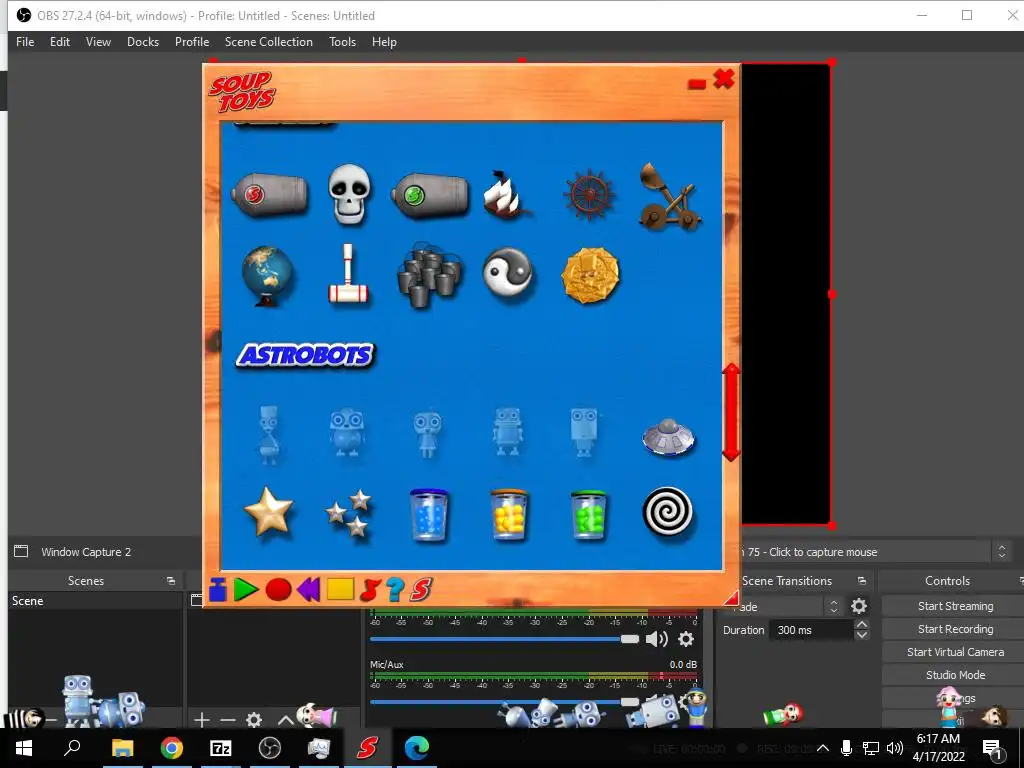Image resolution: width=1024 pixels, height=768 pixels.
Task: Open the source selector dropdown at preview bar
Action: [1002, 552]
